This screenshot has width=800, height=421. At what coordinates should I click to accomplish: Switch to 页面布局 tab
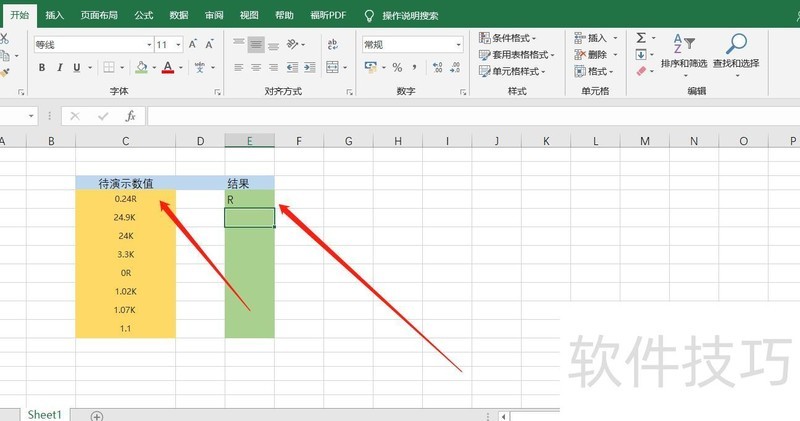[99, 15]
